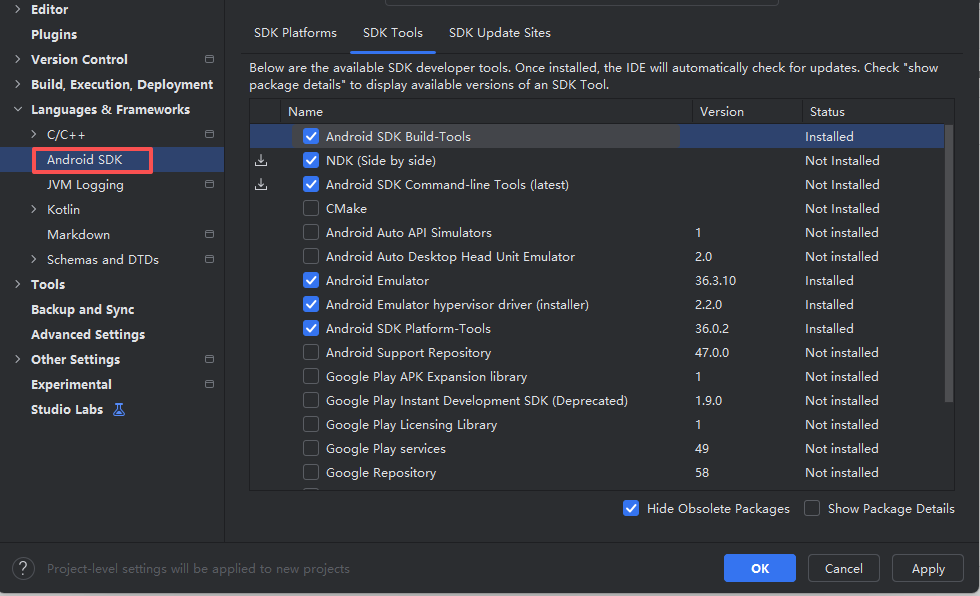Click project-level icon next to Version Control
Viewport: 980px width, 596px height.
tap(209, 59)
